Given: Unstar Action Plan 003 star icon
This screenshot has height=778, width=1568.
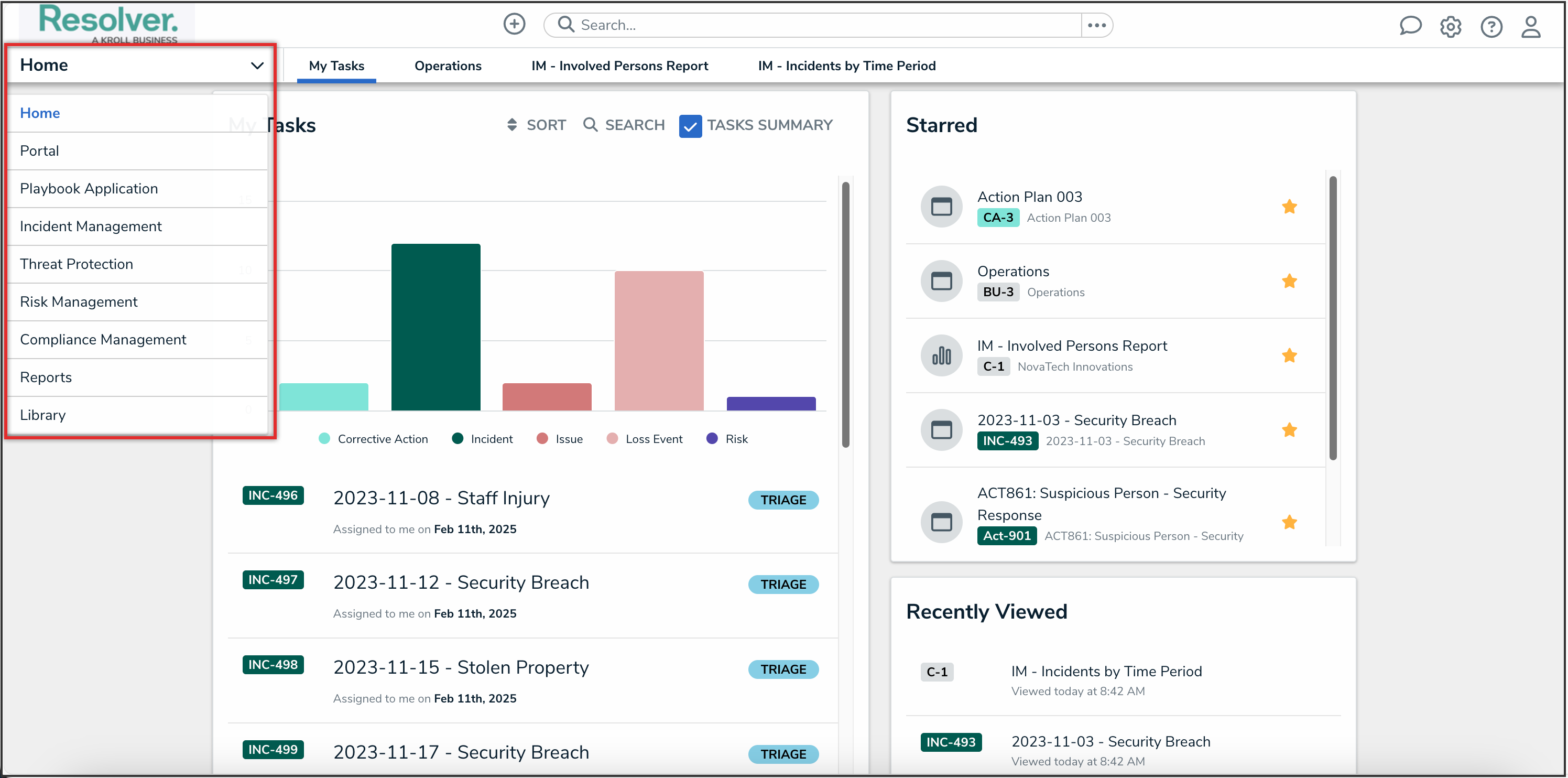Looking at the screenshot, I should tap(1289, 207).
